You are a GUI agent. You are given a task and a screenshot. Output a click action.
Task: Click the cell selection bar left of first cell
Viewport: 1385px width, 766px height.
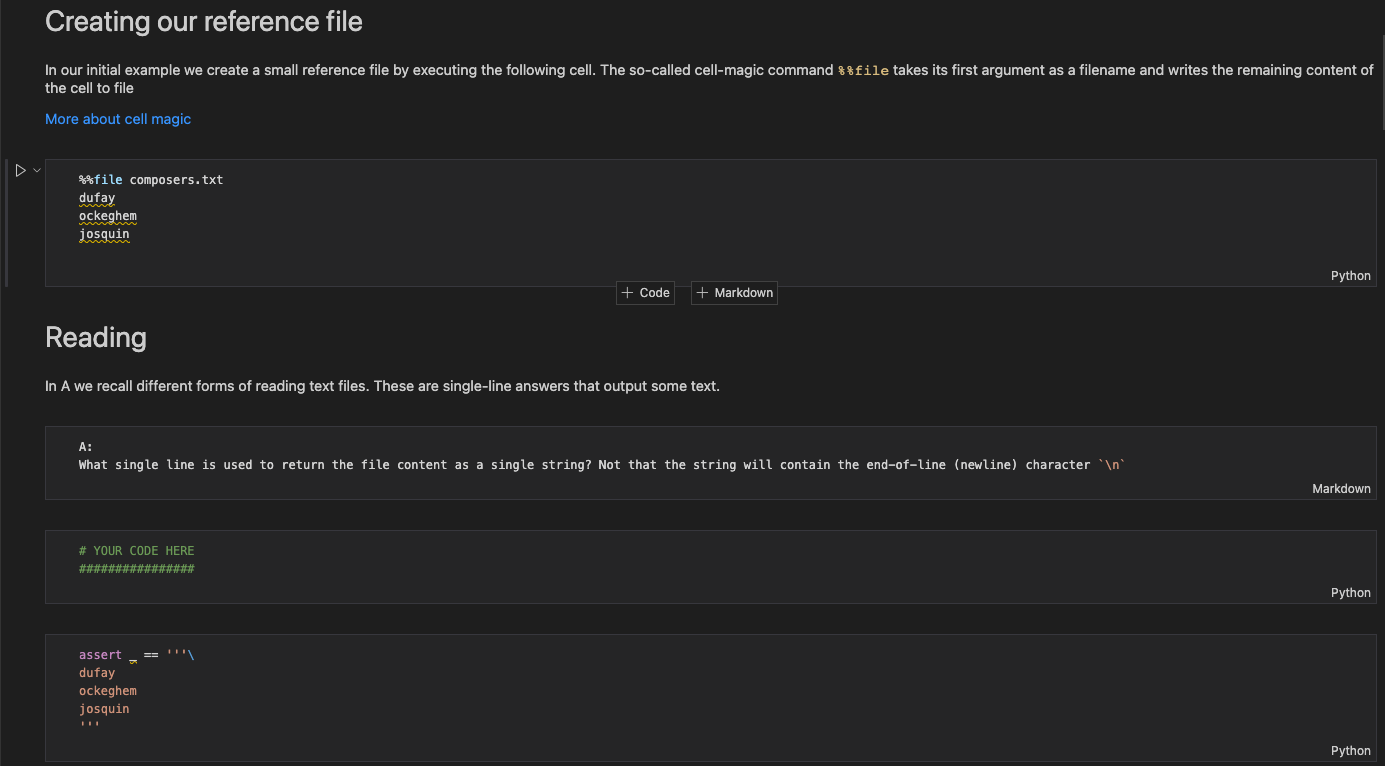pos(5,220)
